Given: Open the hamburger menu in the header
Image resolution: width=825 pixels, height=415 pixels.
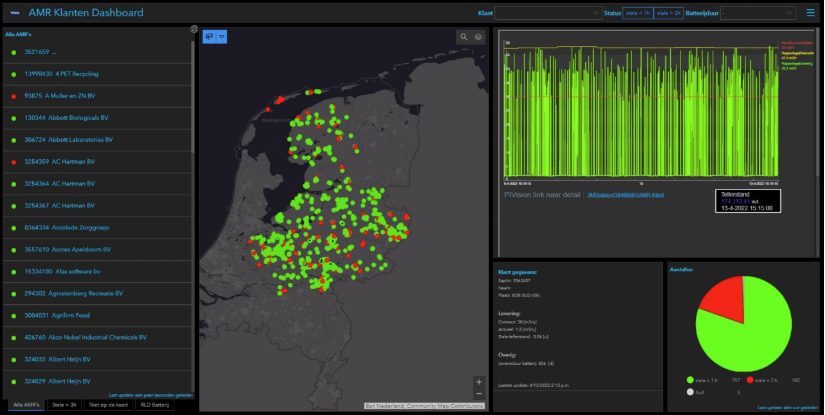Looking at the screenshot, I should pyautogui.click(x=810, y=13).
